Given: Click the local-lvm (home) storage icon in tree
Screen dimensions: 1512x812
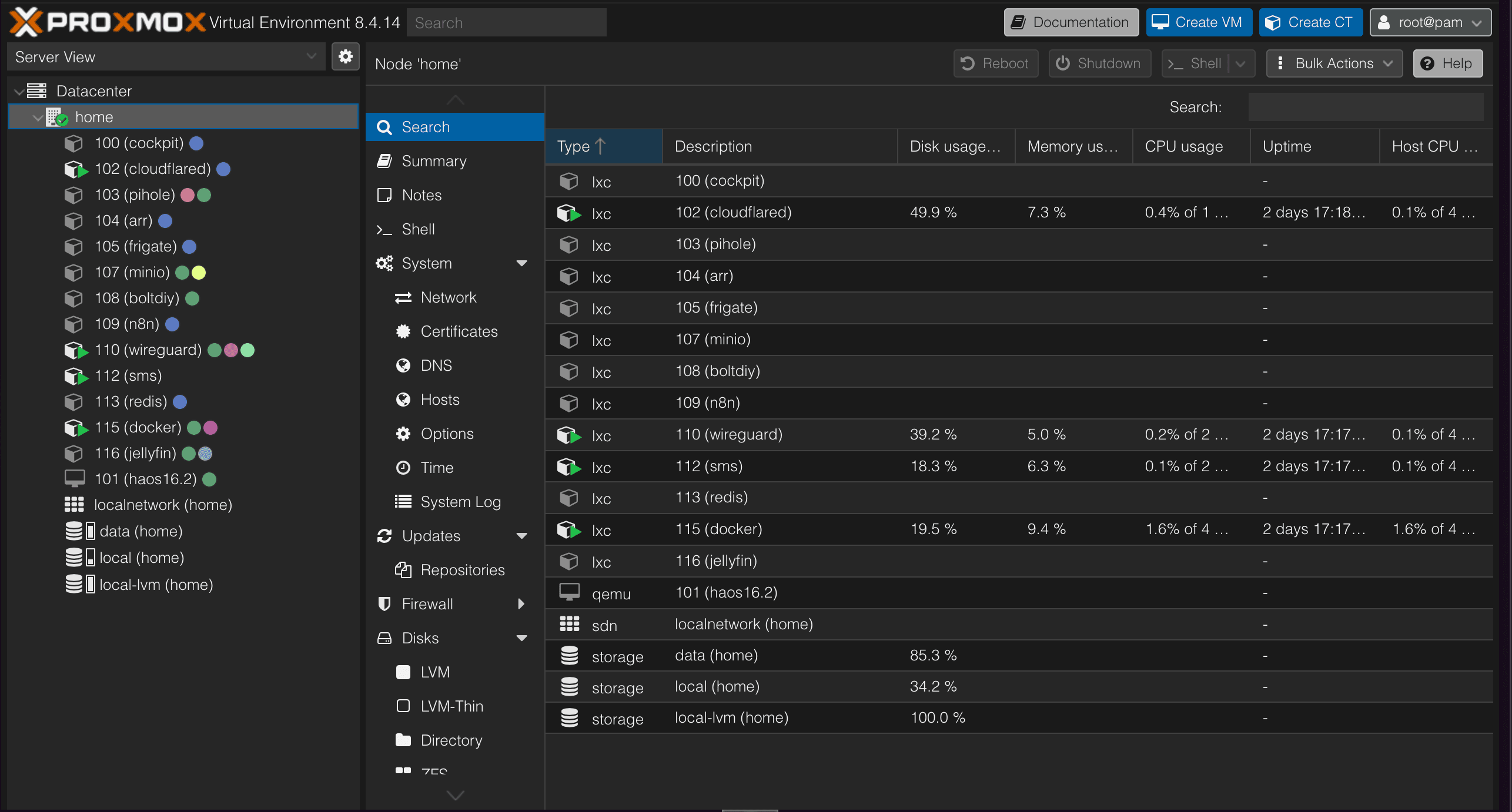Looking at the screenshot, I should coord(80,585).
